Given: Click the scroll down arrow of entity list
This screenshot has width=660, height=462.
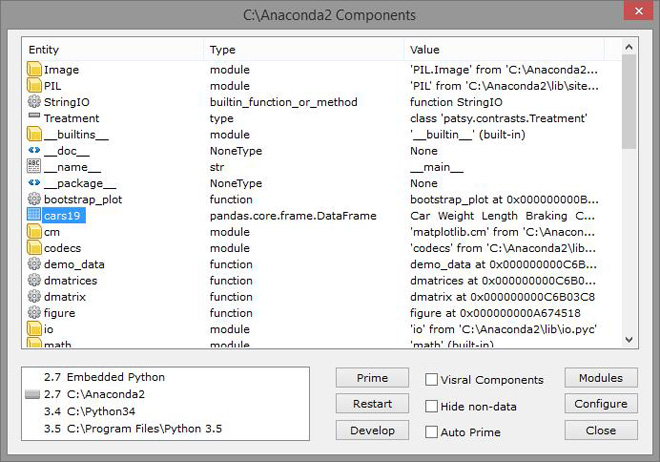Looking at the screenshot, I should [629, 339].
